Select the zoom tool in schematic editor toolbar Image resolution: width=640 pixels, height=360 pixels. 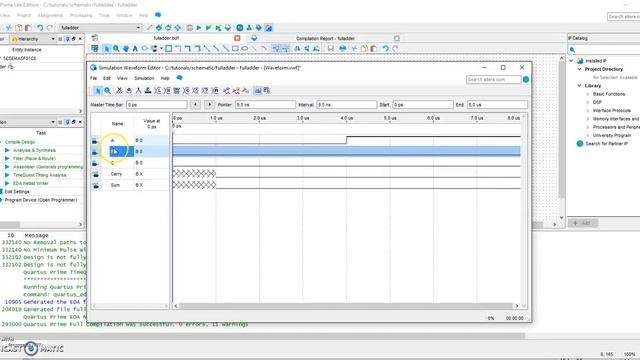tap(116, 49)
